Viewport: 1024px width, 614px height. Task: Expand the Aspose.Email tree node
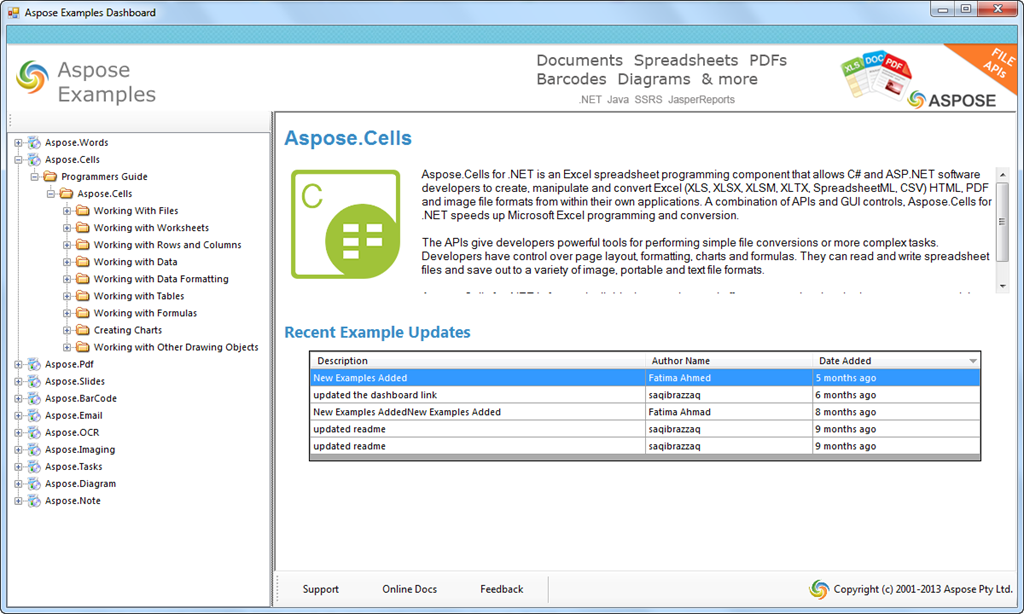18,415
